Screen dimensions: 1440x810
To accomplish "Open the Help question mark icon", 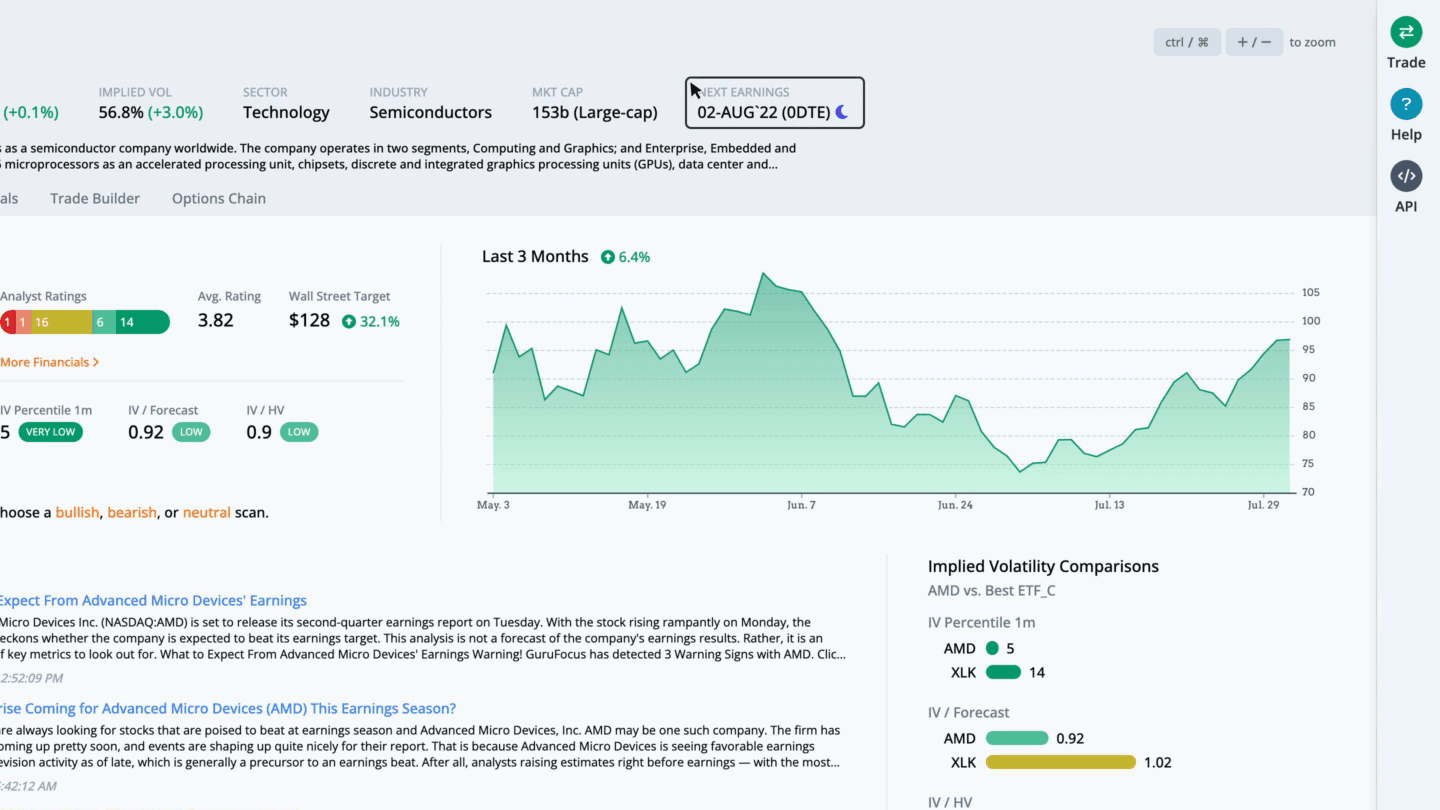I will coord(1406,104).
